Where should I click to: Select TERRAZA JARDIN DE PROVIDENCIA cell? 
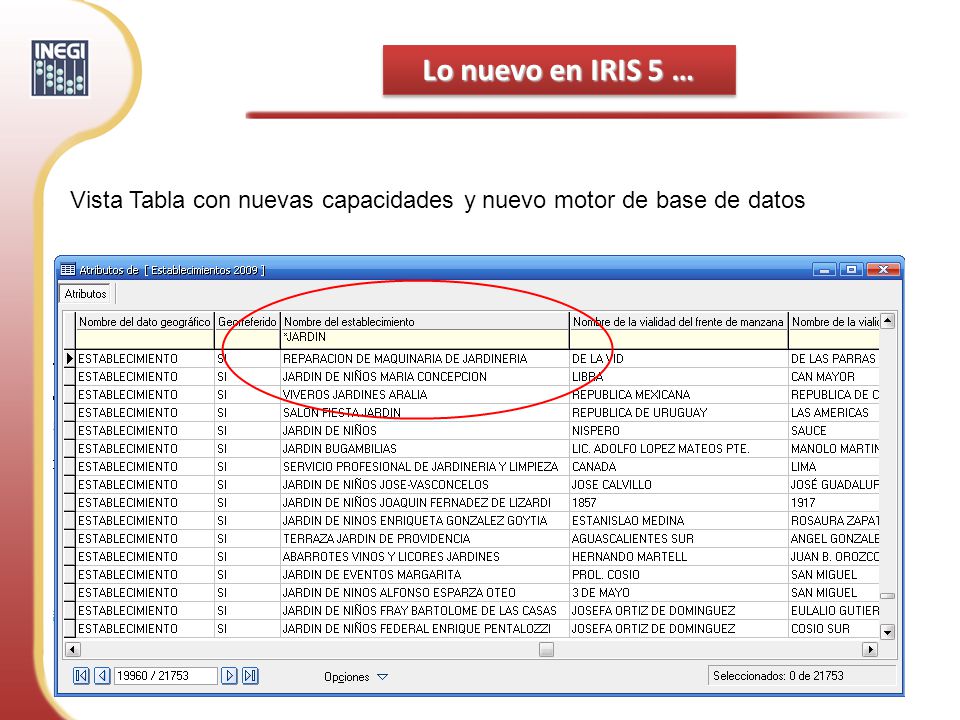(x=424, y=539)
